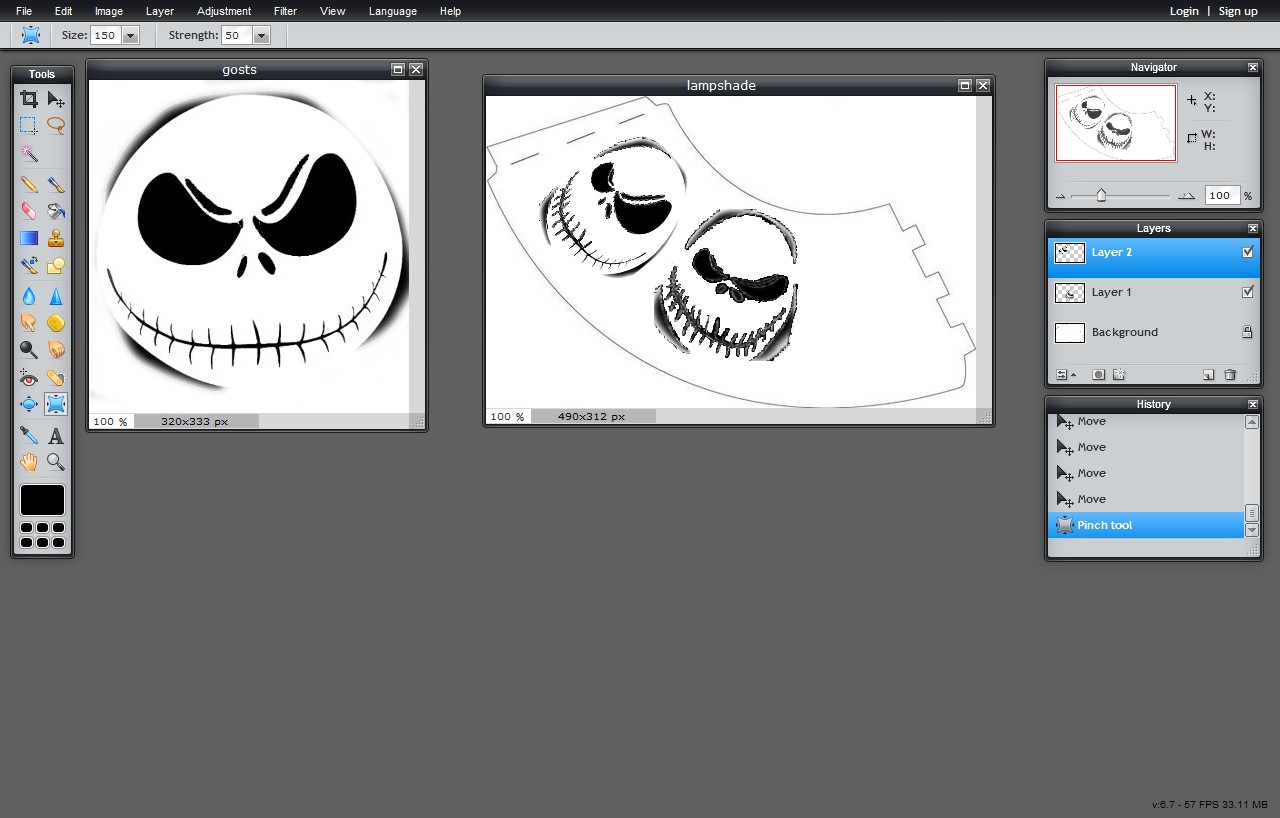The height and width of the screenshot is (818, 1280).
Task: Select the Move tool in Tools panel
Action: pyautogui.click(x=56, y=99)
